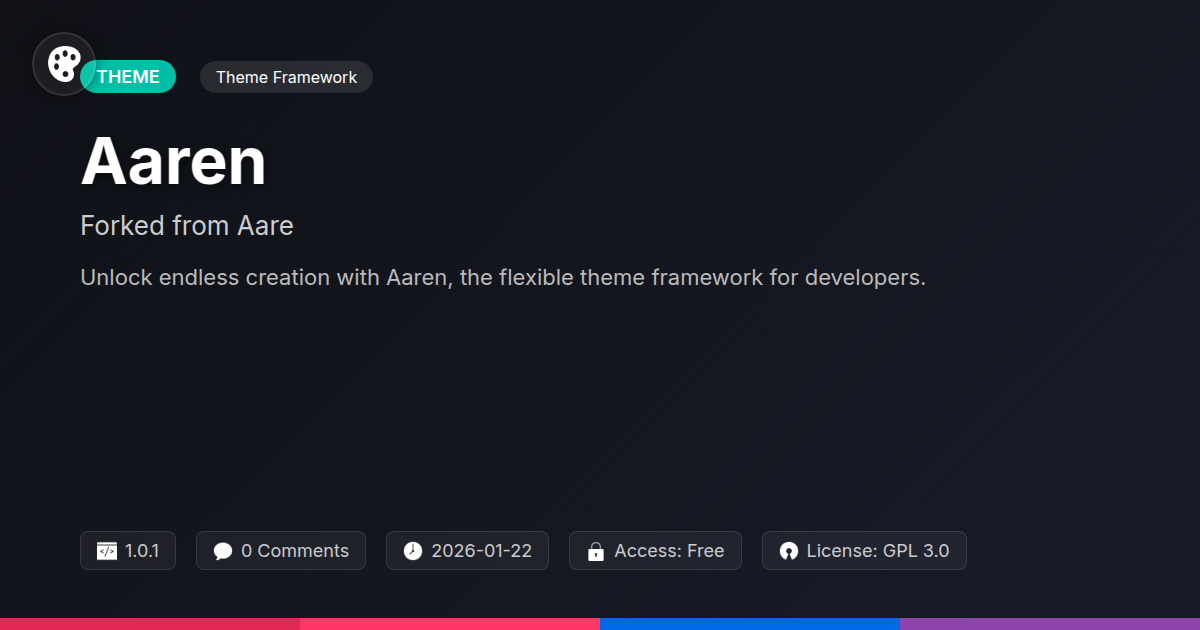
Task: Click the clock date icon
Action: (413, 551)
